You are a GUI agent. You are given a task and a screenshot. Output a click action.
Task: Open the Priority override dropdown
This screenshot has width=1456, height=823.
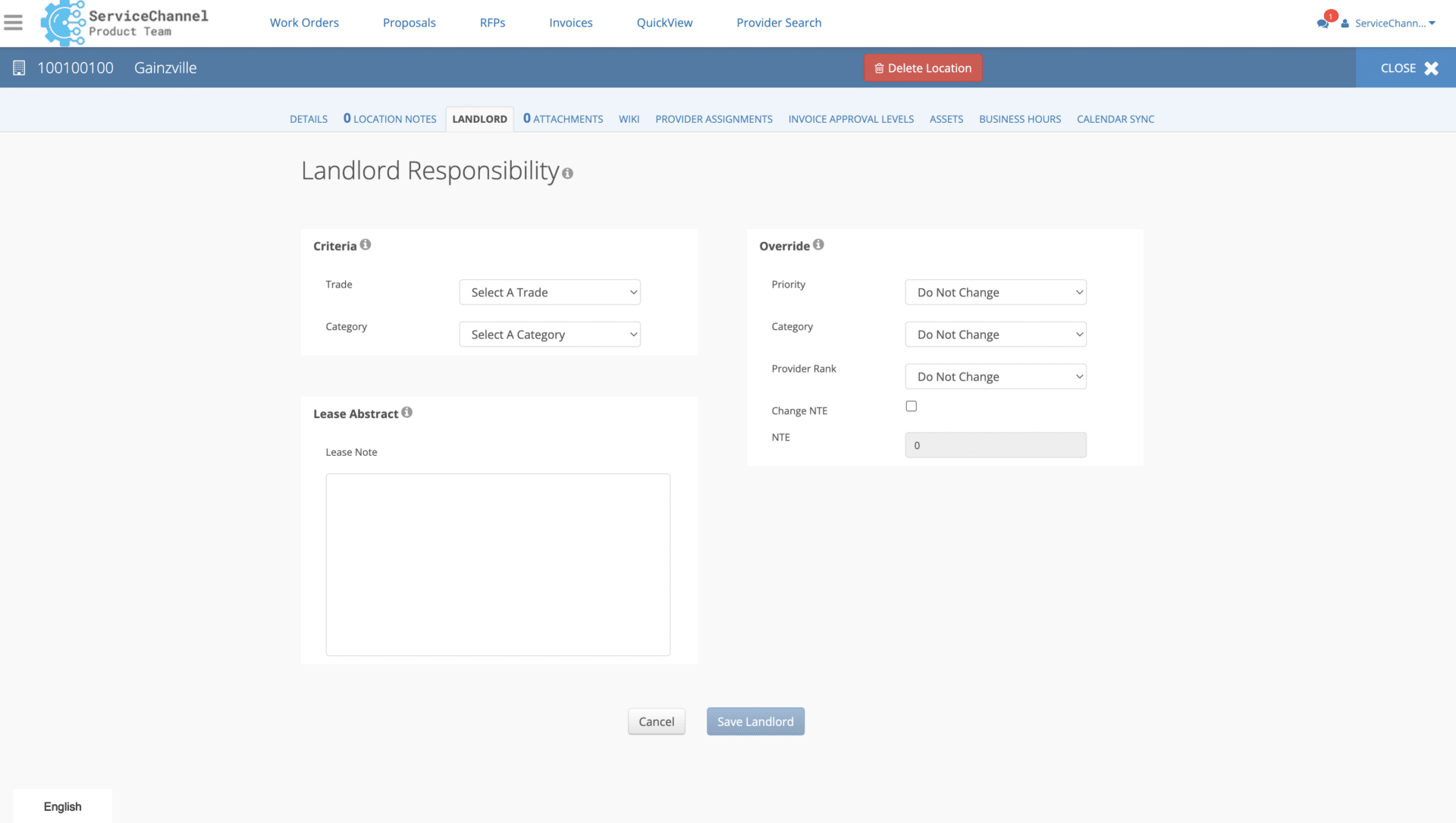tap(995, 293)
